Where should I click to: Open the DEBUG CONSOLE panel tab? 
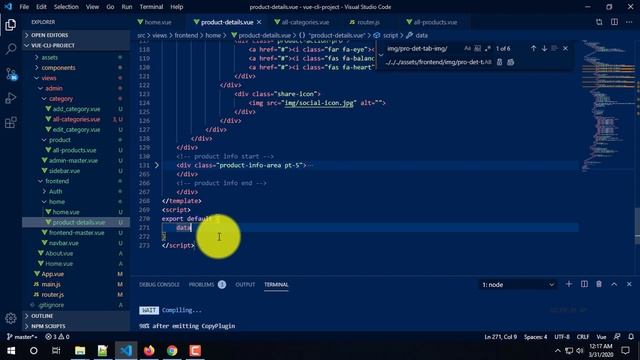(x=159, y=284)
